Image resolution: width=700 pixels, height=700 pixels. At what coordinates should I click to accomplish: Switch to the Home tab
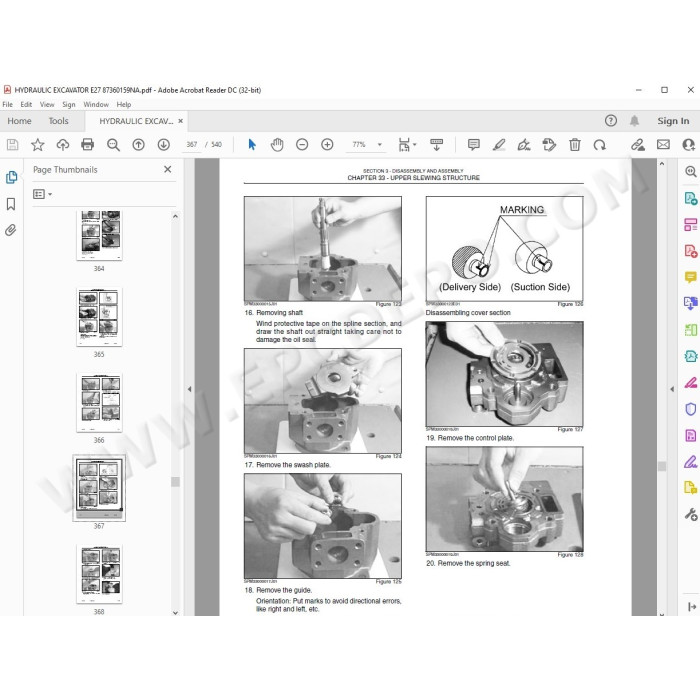pyautogui.click(x=19, y=121)
